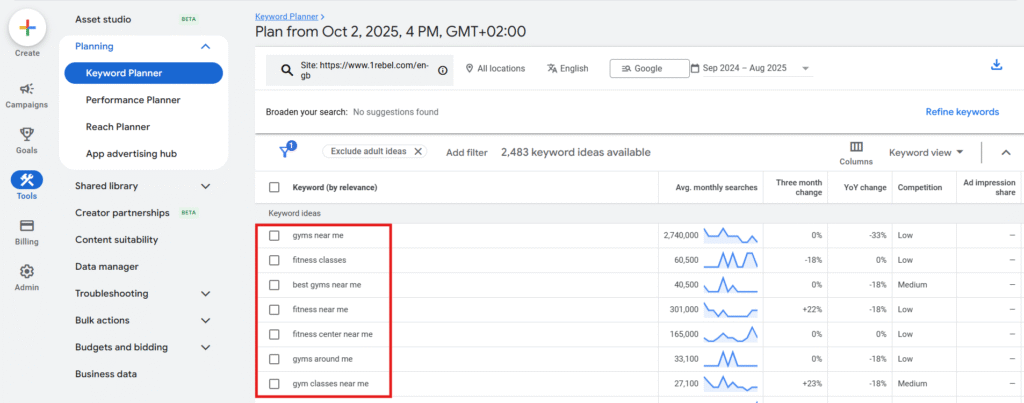The image size is (1024, 403).
Task: Open the Columns selector
Action: (856, 153)
